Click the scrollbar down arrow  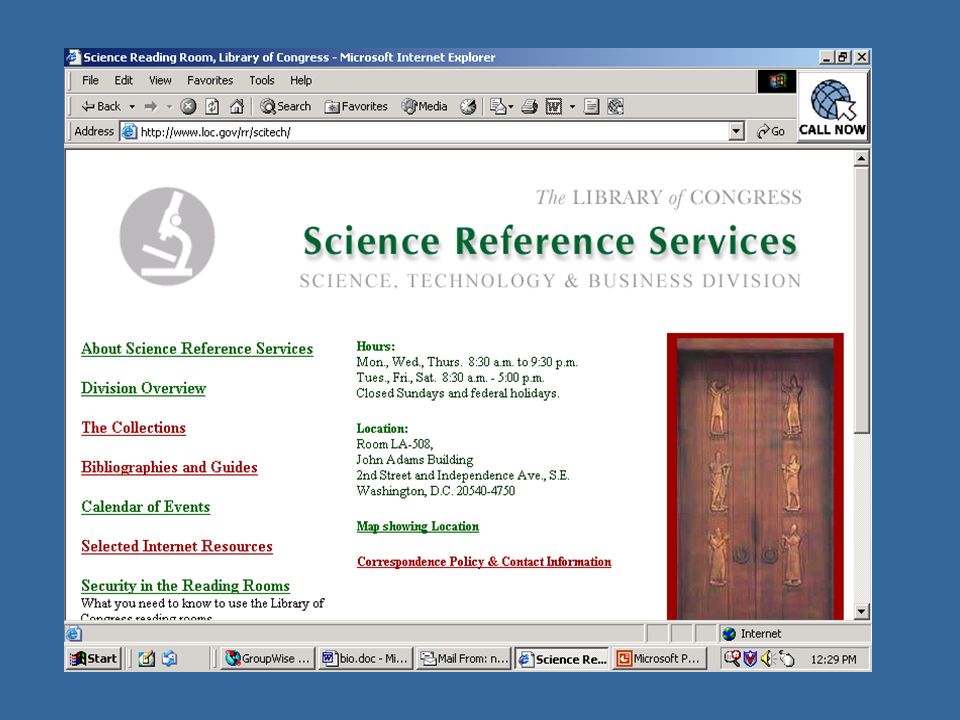861,611
